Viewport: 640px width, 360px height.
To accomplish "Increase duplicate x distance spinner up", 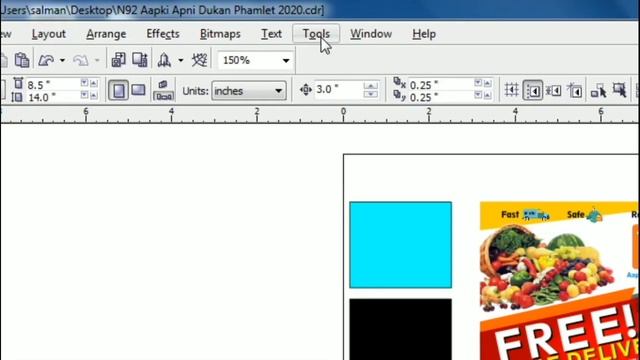I will (487, 83).
